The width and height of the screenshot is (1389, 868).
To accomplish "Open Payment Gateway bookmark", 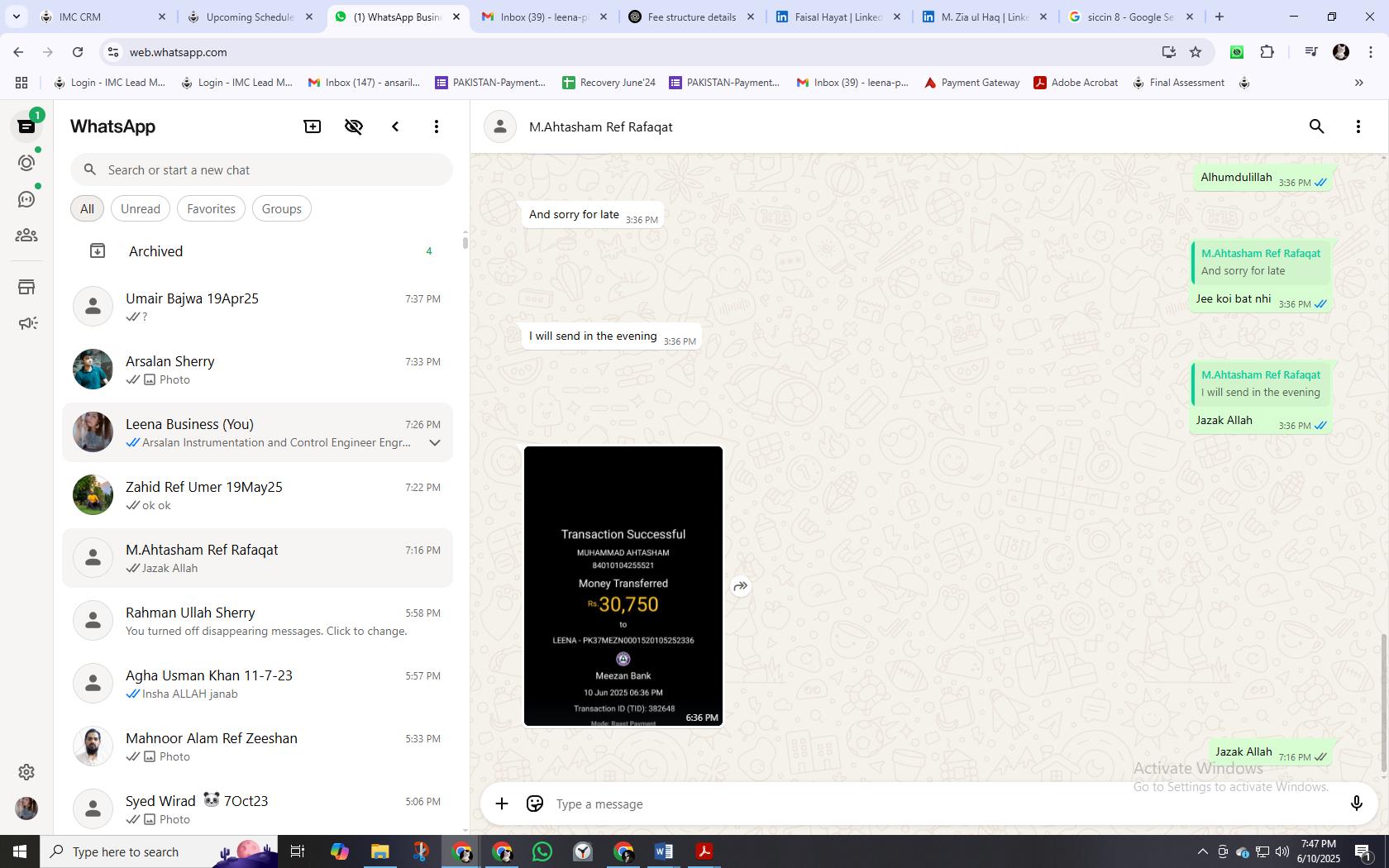I will (x=971, y=83).
